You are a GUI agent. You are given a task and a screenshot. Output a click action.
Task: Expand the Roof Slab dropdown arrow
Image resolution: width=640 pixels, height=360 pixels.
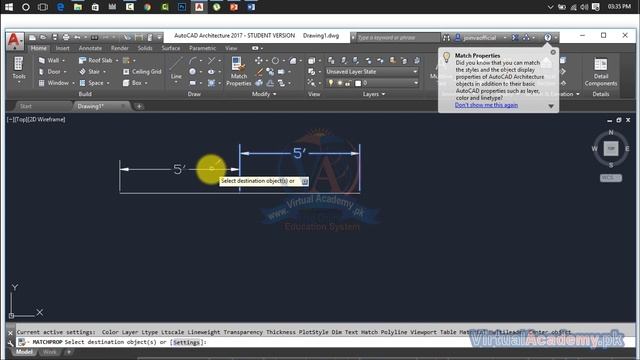[x=117, y=60]
